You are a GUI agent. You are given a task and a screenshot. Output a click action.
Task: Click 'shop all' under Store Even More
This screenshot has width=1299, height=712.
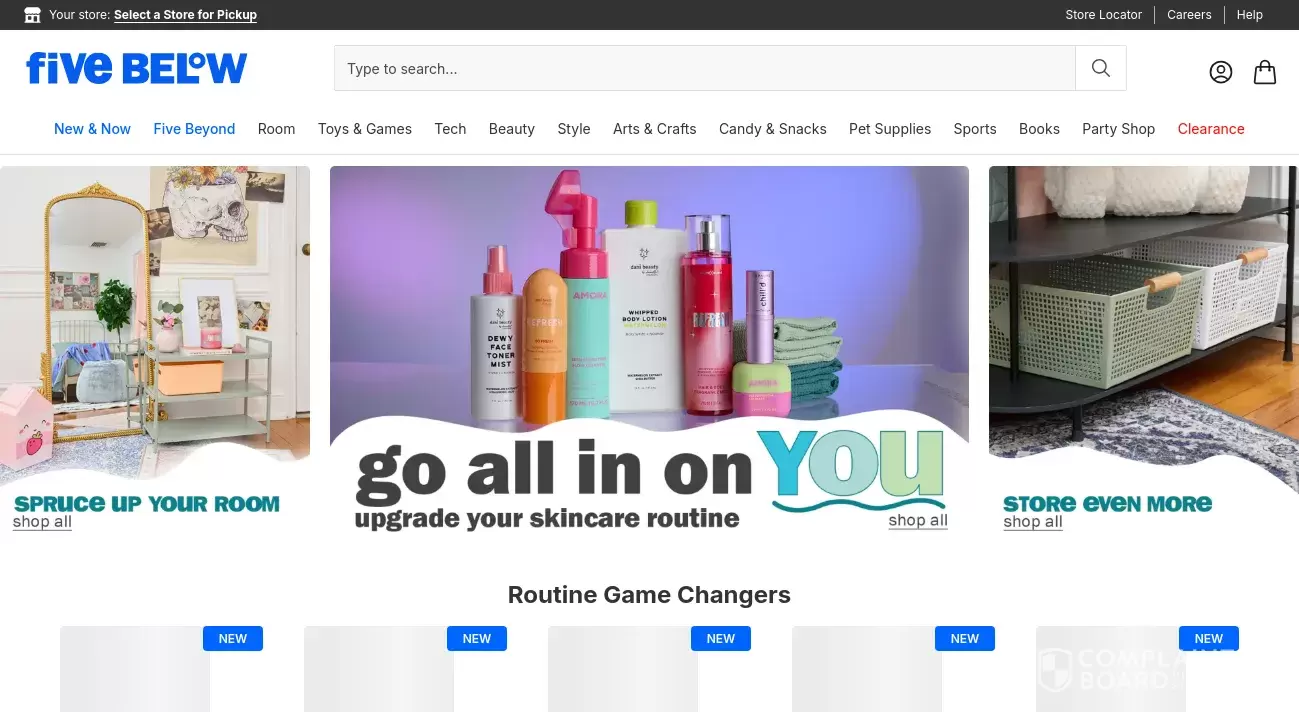tap(1033, 522)
